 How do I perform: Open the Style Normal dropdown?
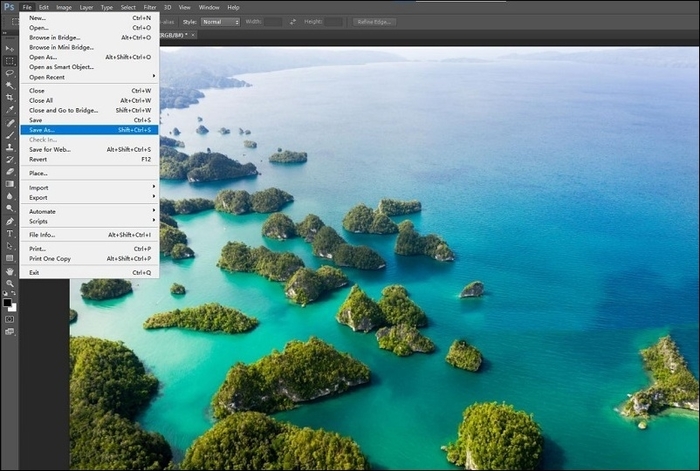click(220, 21)
